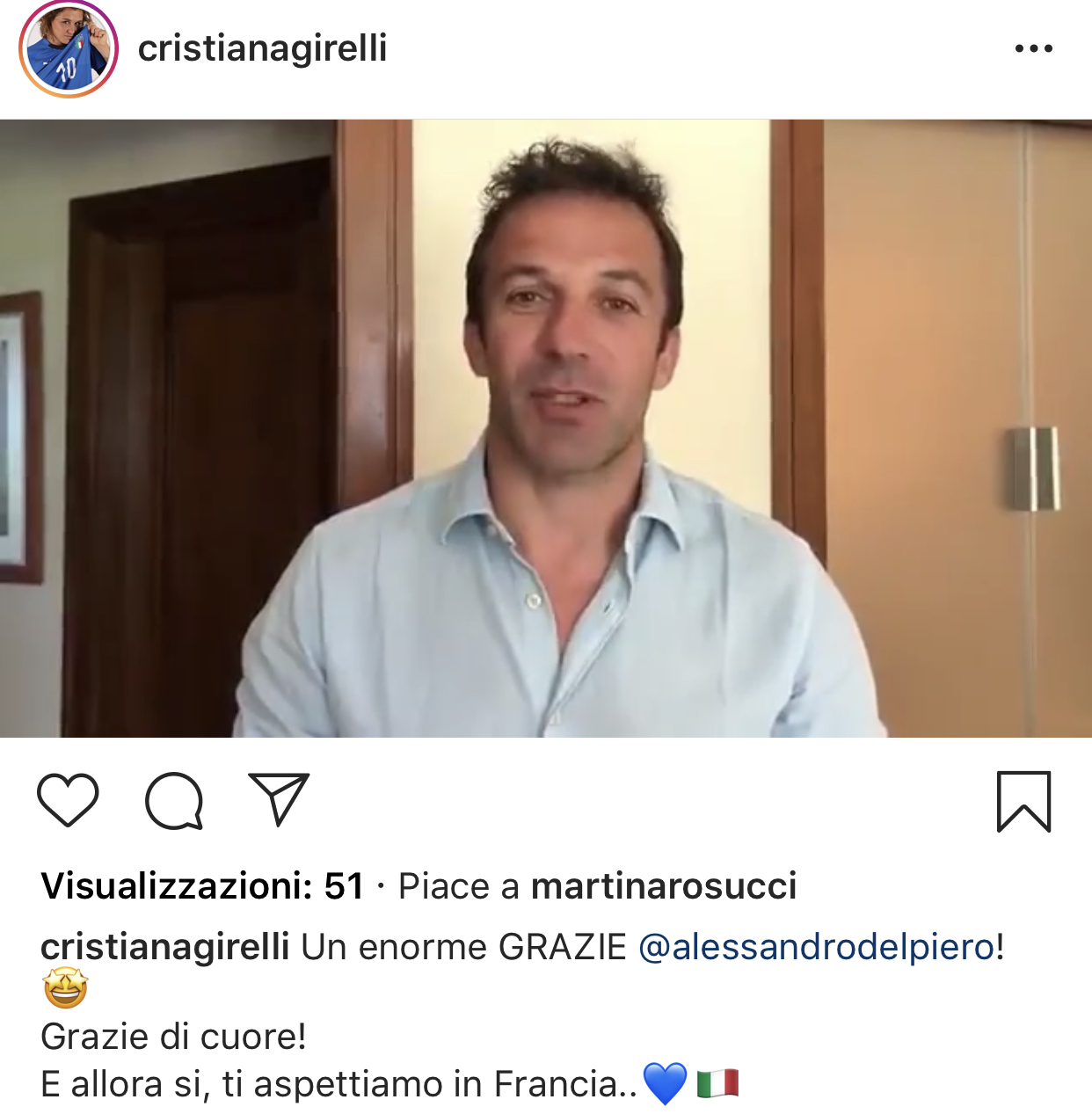Tap the 'Un enorme GRAZIE' caption text
This screenshot has width=1092, height=1114.
coord(463,947)
